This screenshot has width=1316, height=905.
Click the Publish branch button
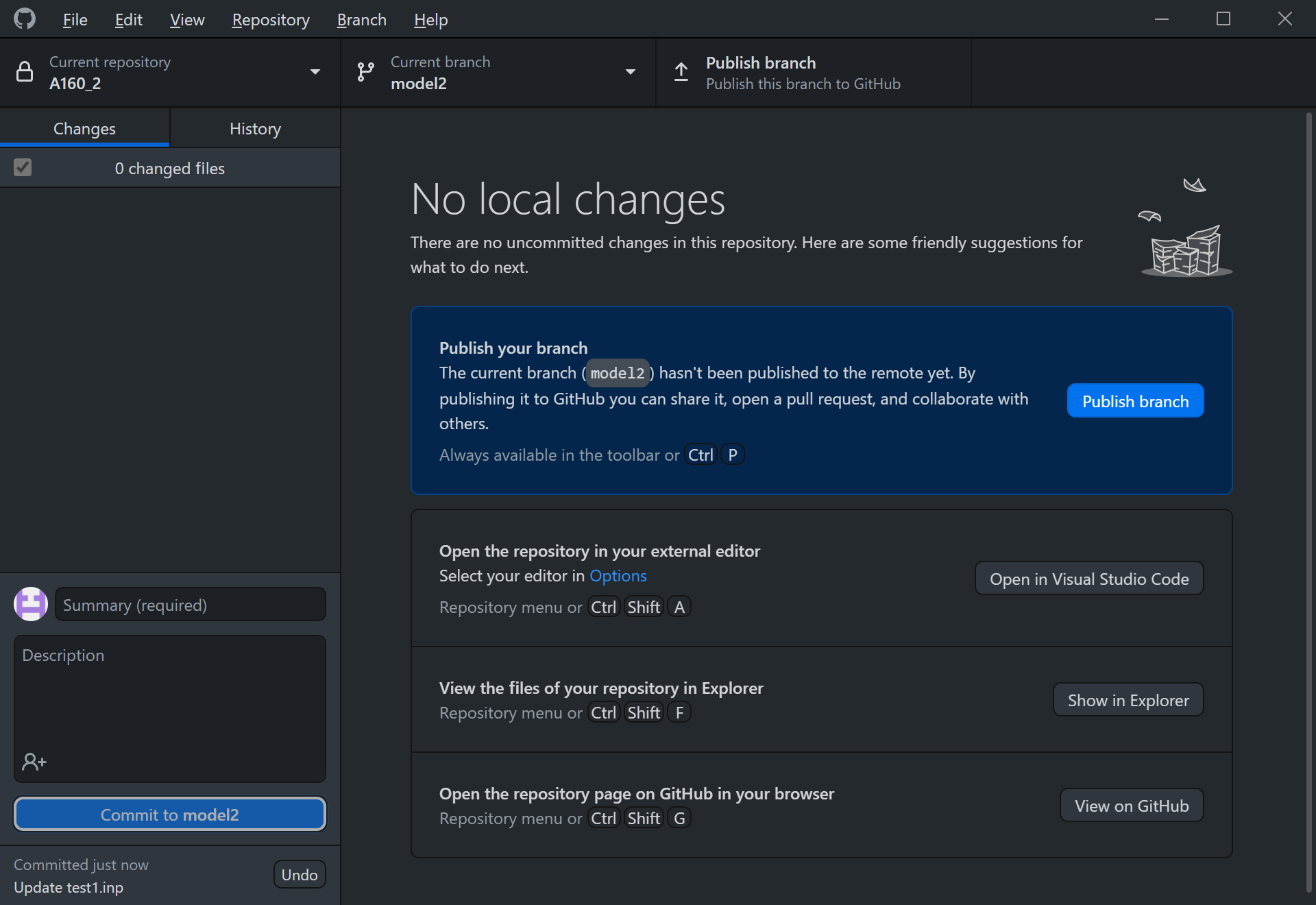click(1134, 400)
